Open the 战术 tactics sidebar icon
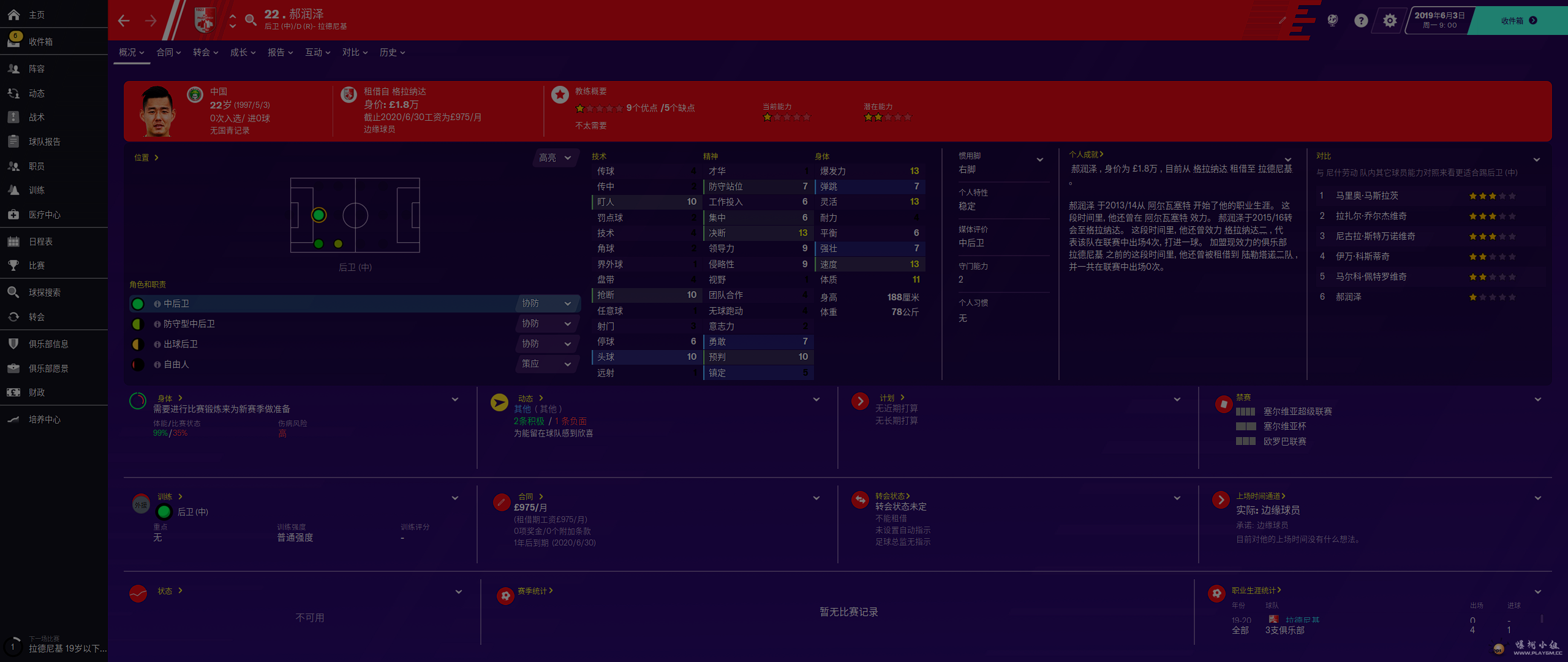The width and height of the screenshot is (1568, 662). (x=13, y=117)
